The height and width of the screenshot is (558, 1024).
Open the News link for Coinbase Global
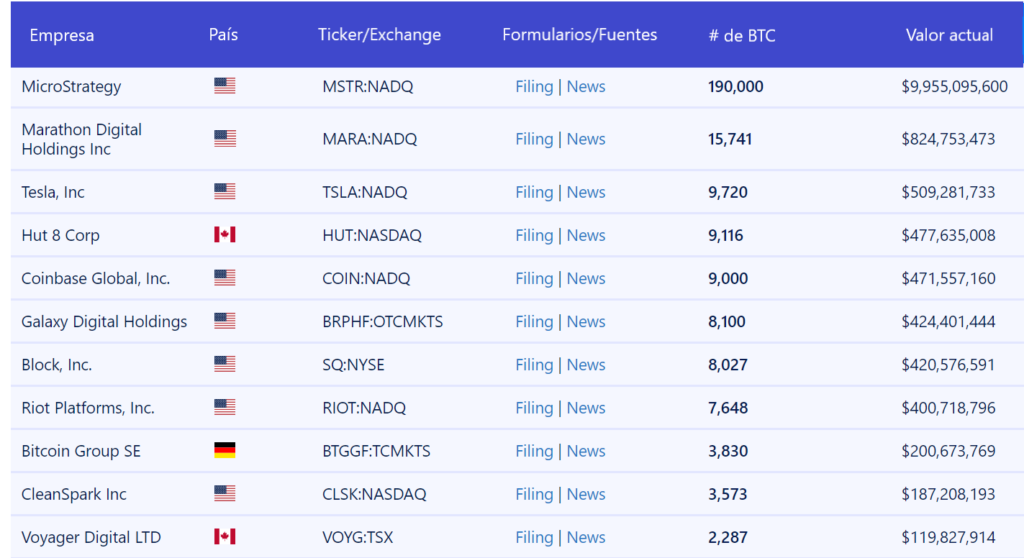point(586,279)
